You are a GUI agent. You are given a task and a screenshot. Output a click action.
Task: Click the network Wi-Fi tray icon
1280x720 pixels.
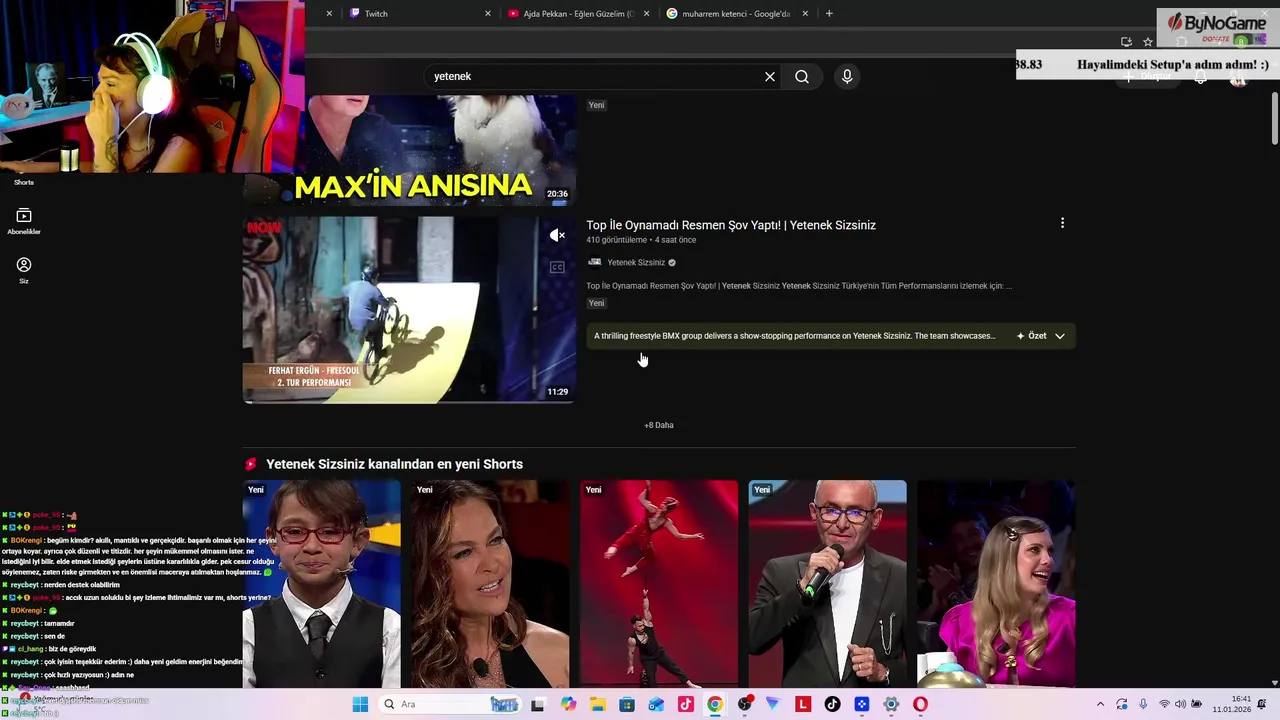pyautogui.click(x=1164, y=704)
